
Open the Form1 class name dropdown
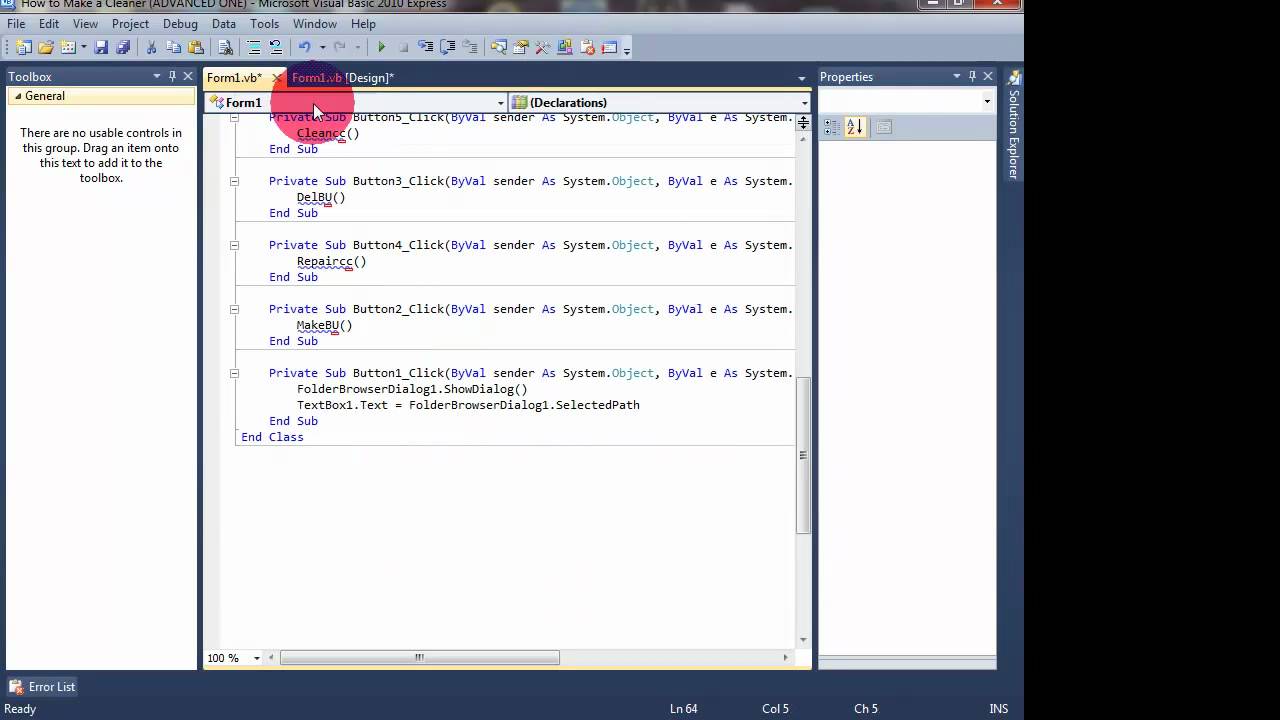[x=500, y=102]
